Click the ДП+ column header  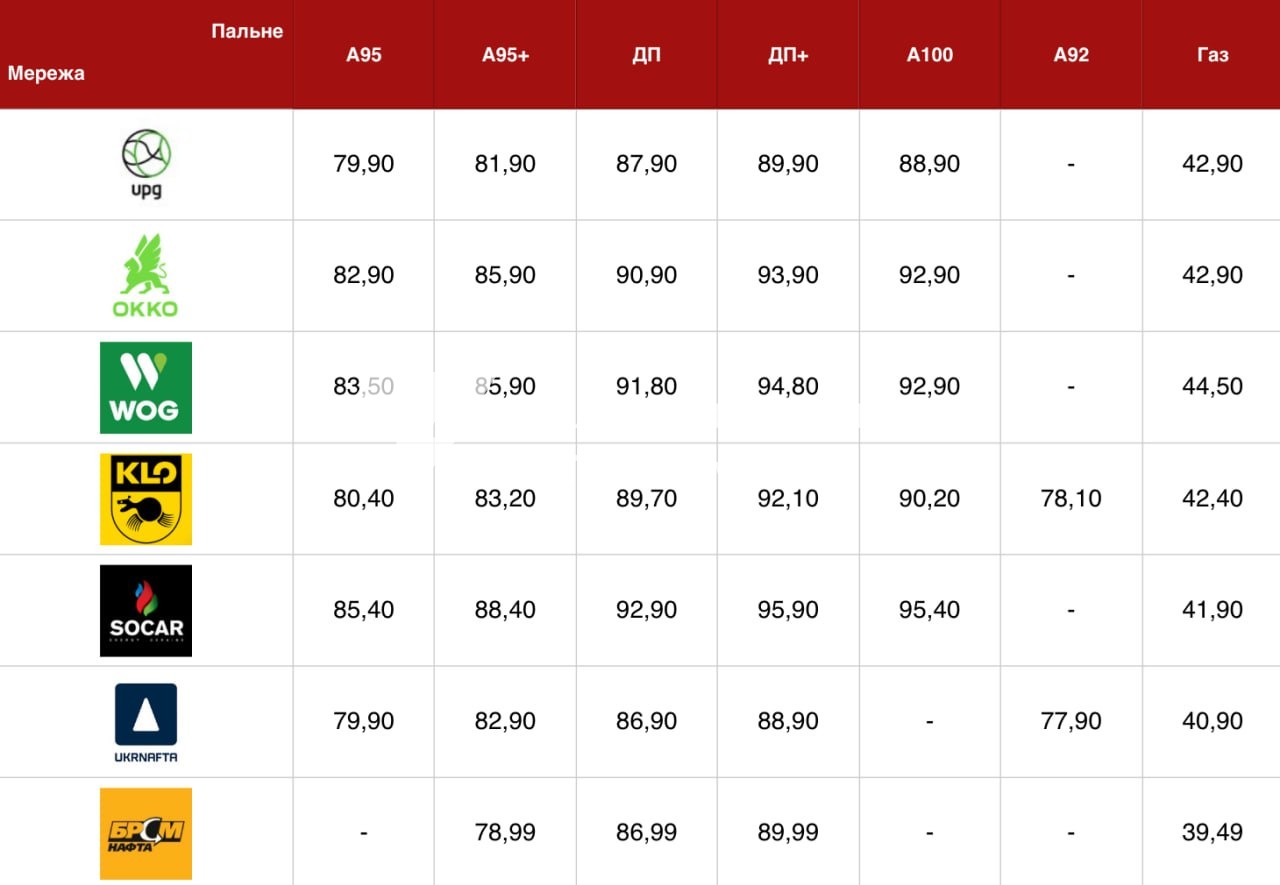click(x=788, y=55)
